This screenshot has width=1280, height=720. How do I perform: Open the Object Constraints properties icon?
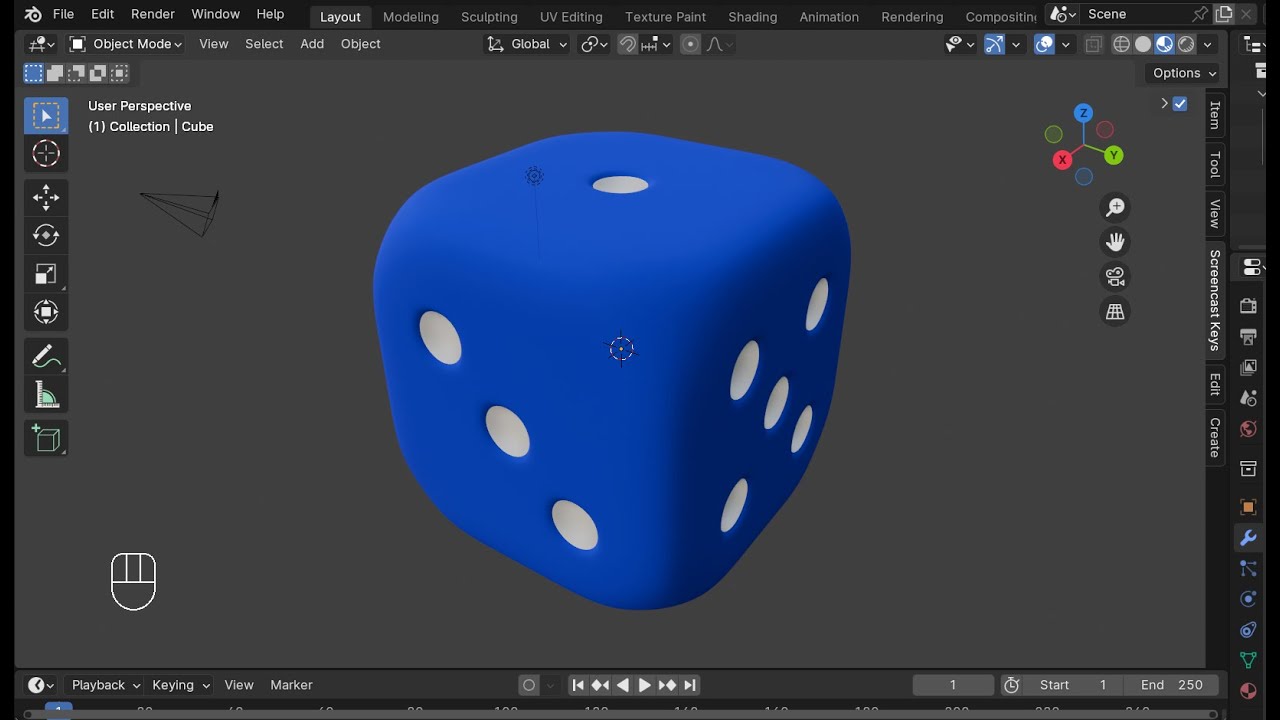1248,630
